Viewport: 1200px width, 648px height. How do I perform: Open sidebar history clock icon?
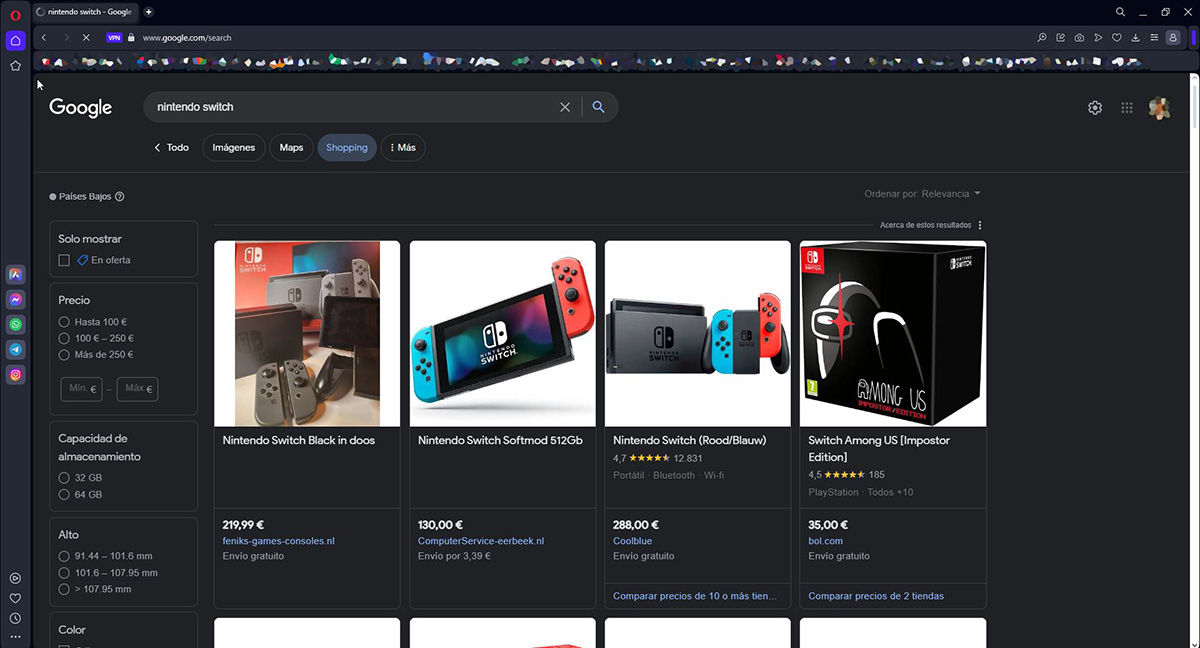click(x=15, y=618)
